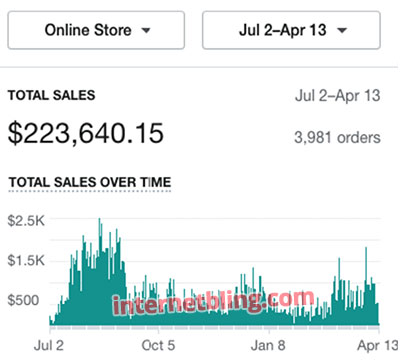The image size is (400, 363).
Task: Click the internetbling.com watermark text
Action: tap(213, 302)
